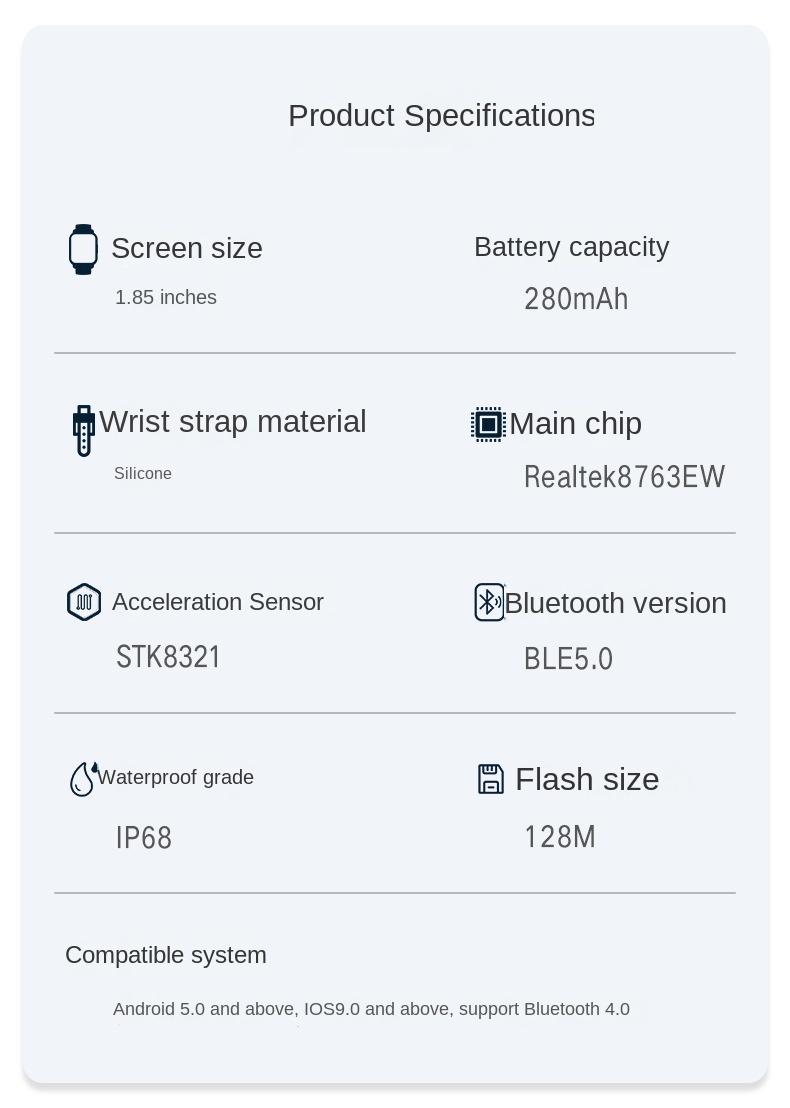Click the 1.85 inches value
The width and height of the screenshot is (790, 1108).
tap(166, 297)
